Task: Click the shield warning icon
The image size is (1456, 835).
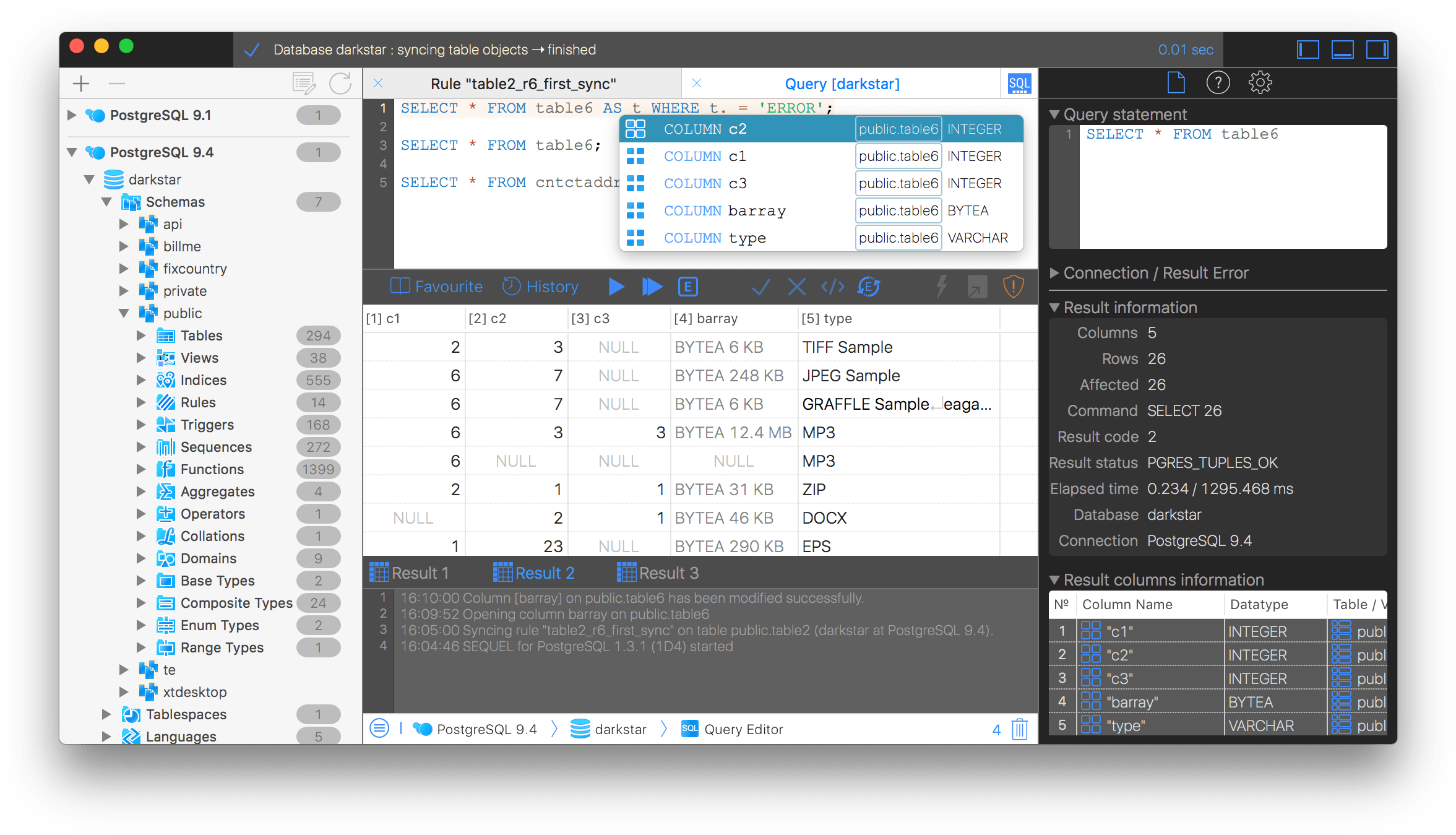Action: coord(1012,287)
